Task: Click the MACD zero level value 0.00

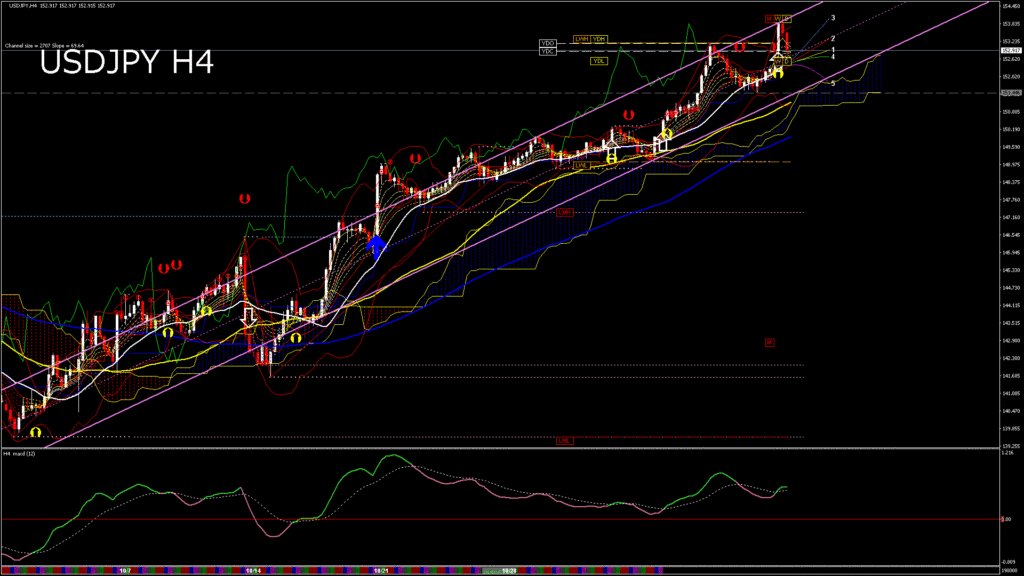Action: coord(1006,519)
